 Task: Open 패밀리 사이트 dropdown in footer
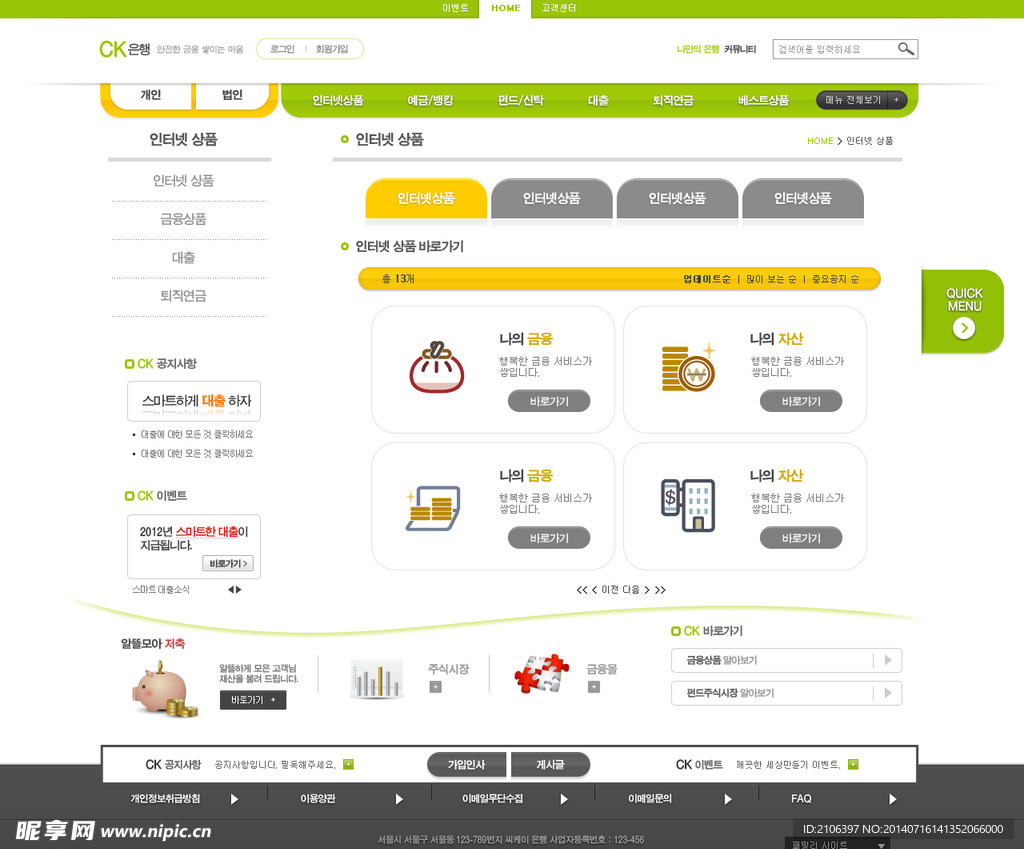pyautogui.click(x=838, y=844)
